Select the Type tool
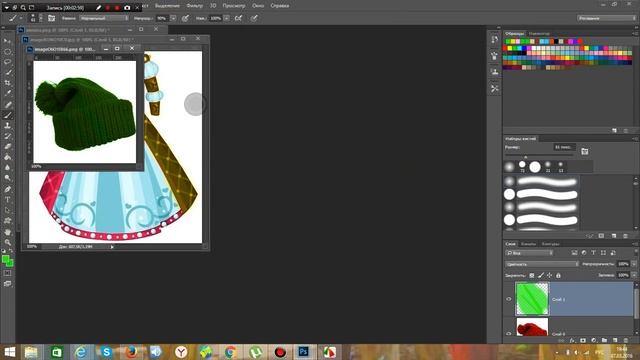 click(7, 200)
